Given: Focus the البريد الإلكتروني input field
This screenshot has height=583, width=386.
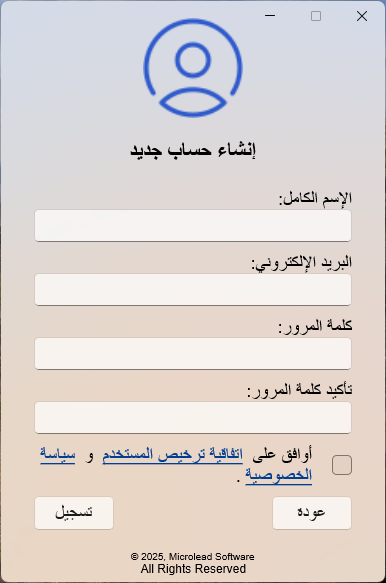Looking at the screenshot, I should click(x=193, y=290).
